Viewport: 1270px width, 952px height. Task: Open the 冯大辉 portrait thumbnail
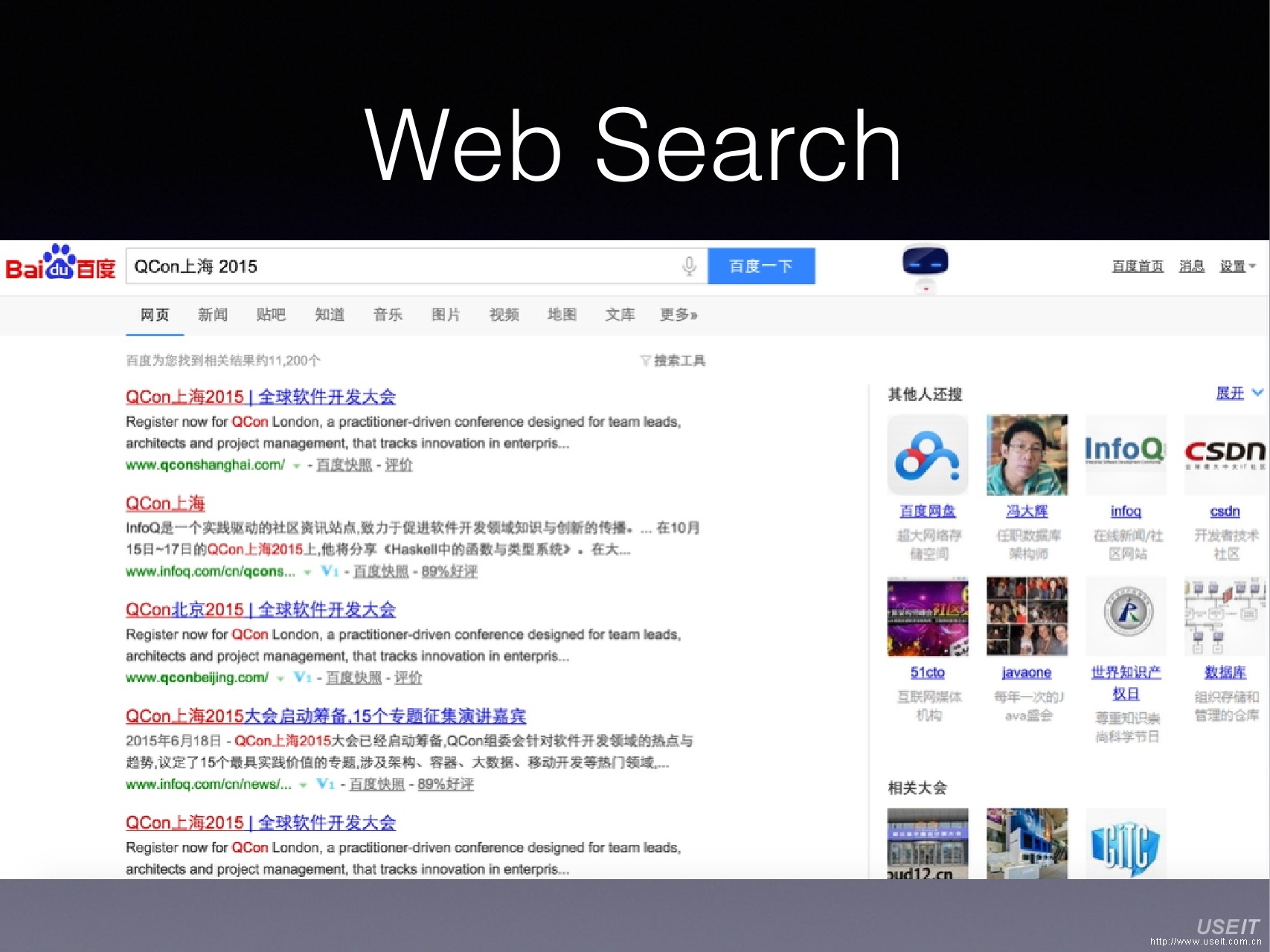(1027, 455)
